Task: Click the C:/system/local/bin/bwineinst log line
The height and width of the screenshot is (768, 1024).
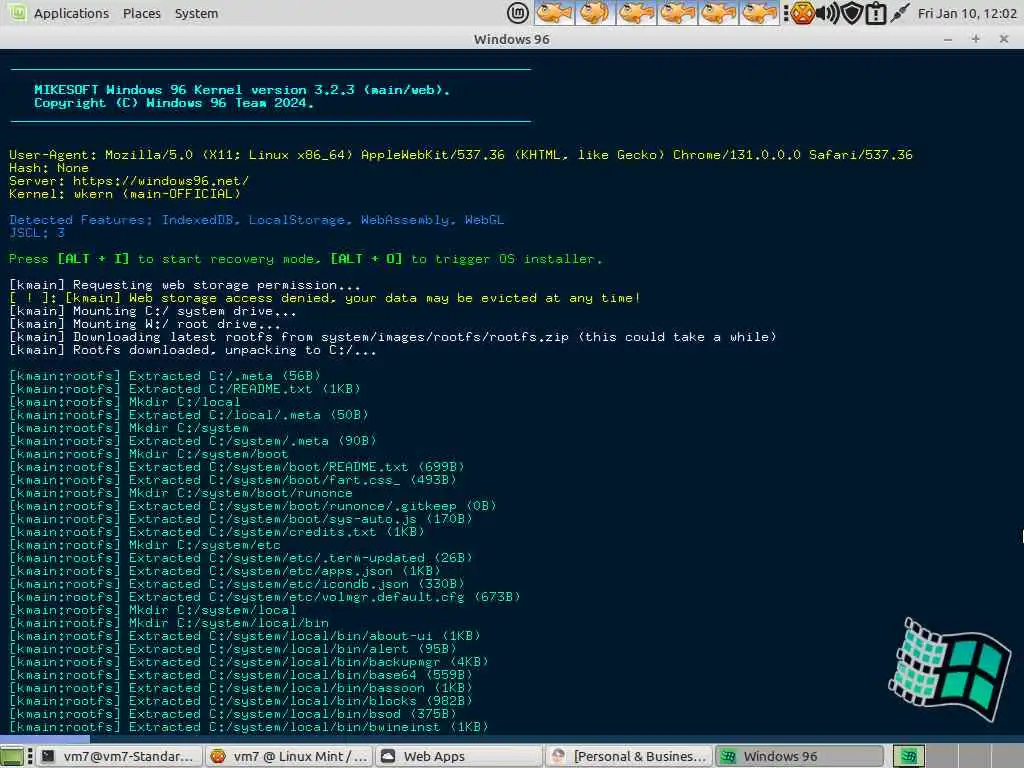Action: [249, 727]
